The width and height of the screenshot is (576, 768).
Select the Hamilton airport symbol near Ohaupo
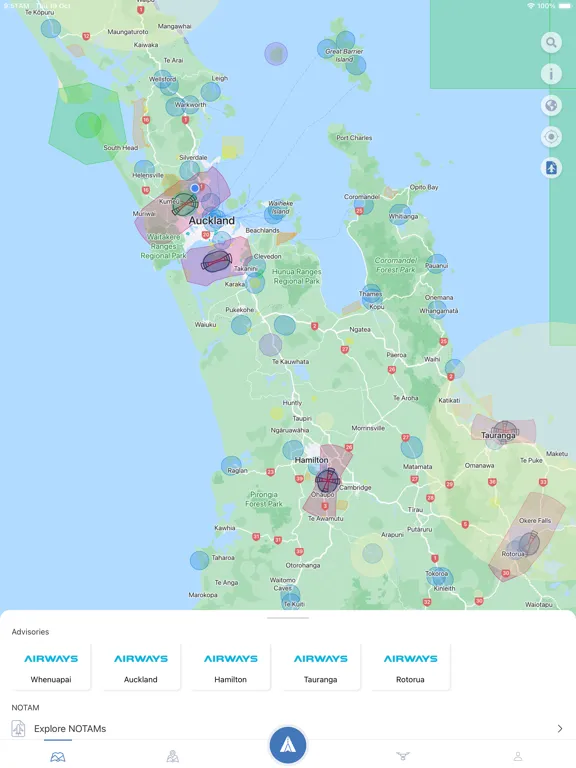tap(327, 480)
